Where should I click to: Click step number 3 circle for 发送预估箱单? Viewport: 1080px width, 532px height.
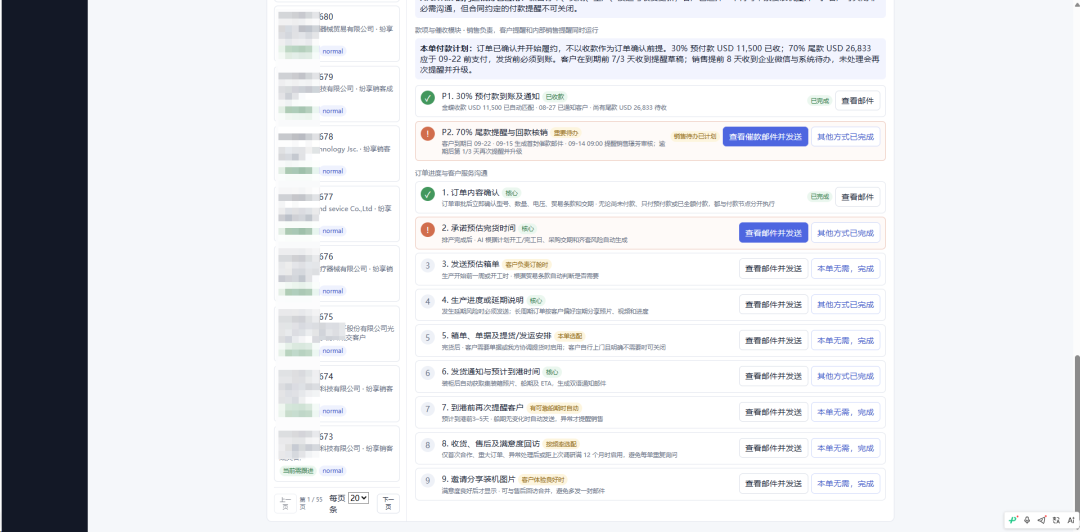coord(428,265)
